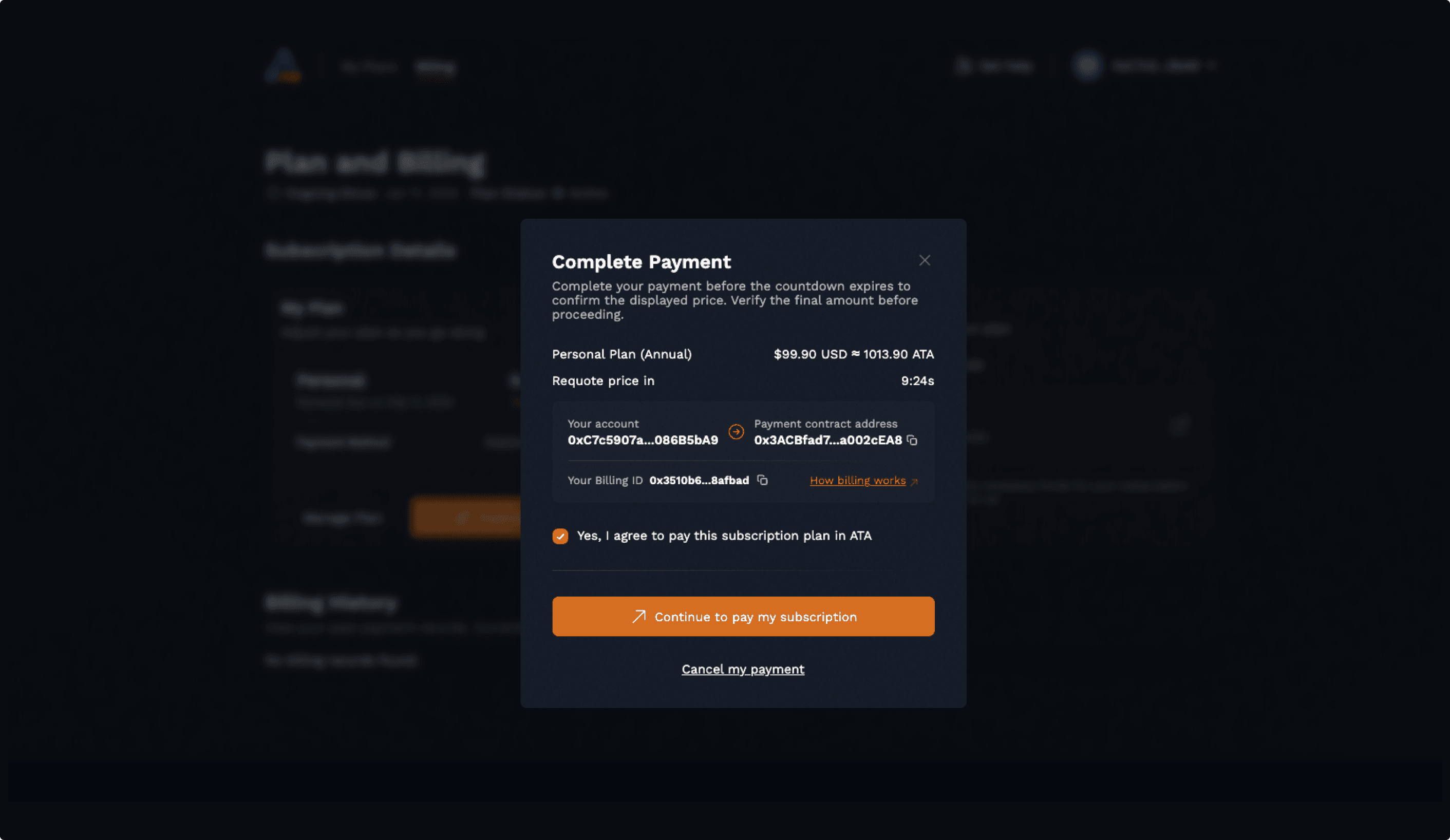Dismiss the Complete Payment dialog via X

point(925,260)
